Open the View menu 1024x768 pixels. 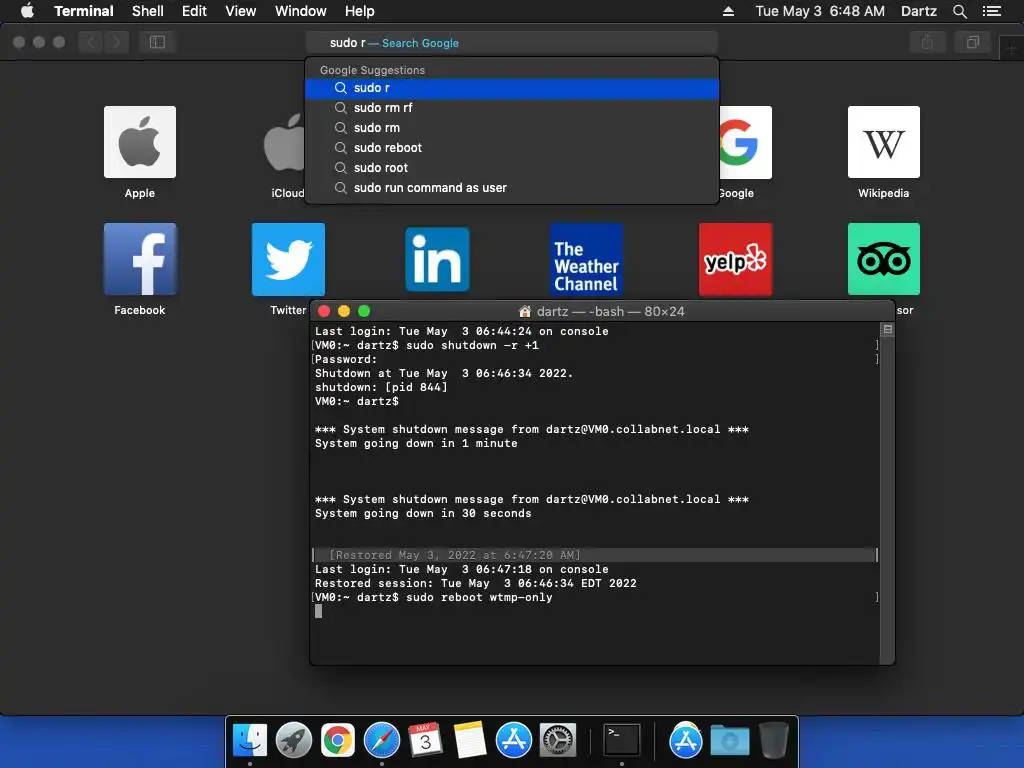pyautogui.click(x=240, y=11)
